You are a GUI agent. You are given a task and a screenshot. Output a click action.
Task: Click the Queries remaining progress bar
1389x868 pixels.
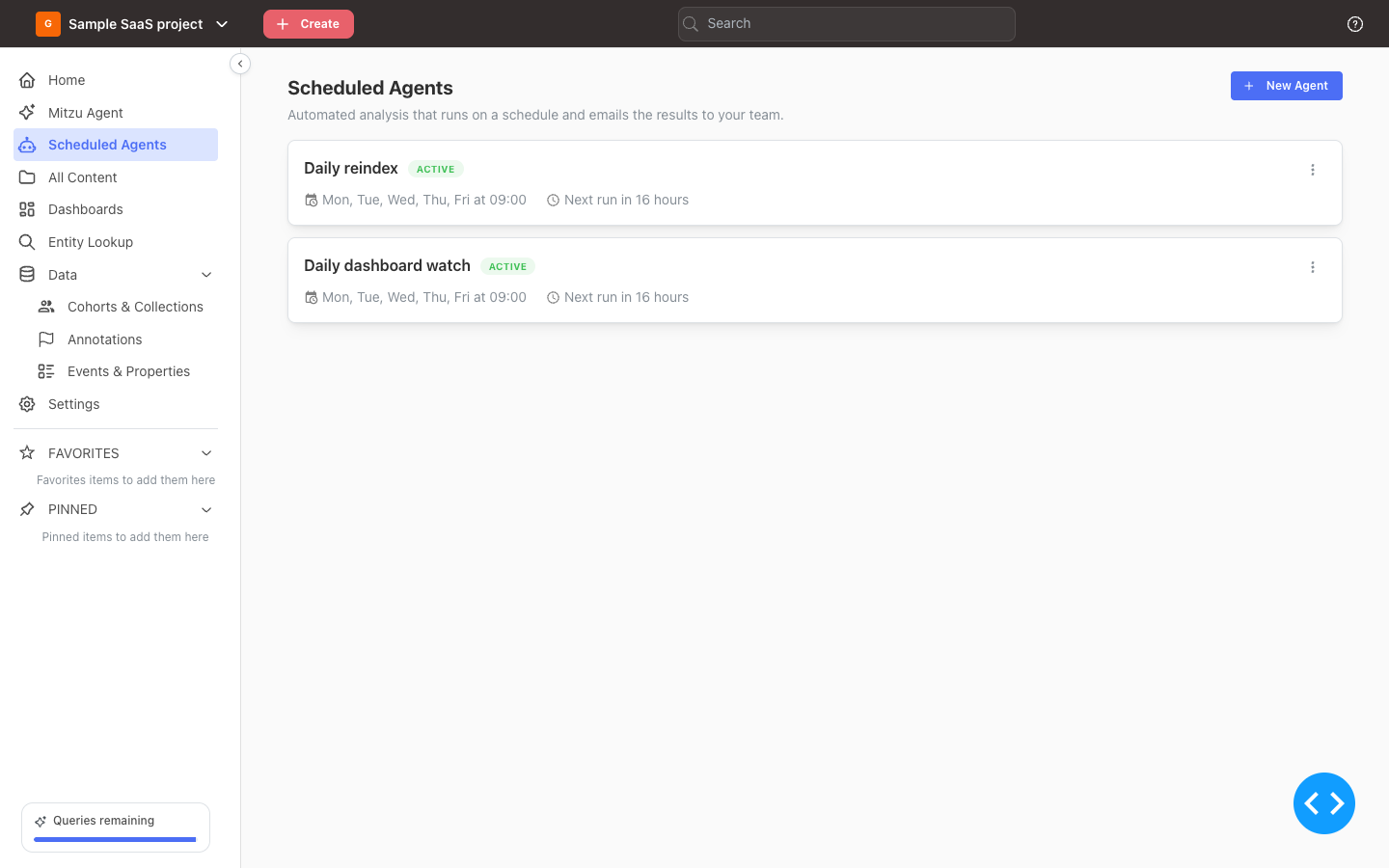(116, 839)
